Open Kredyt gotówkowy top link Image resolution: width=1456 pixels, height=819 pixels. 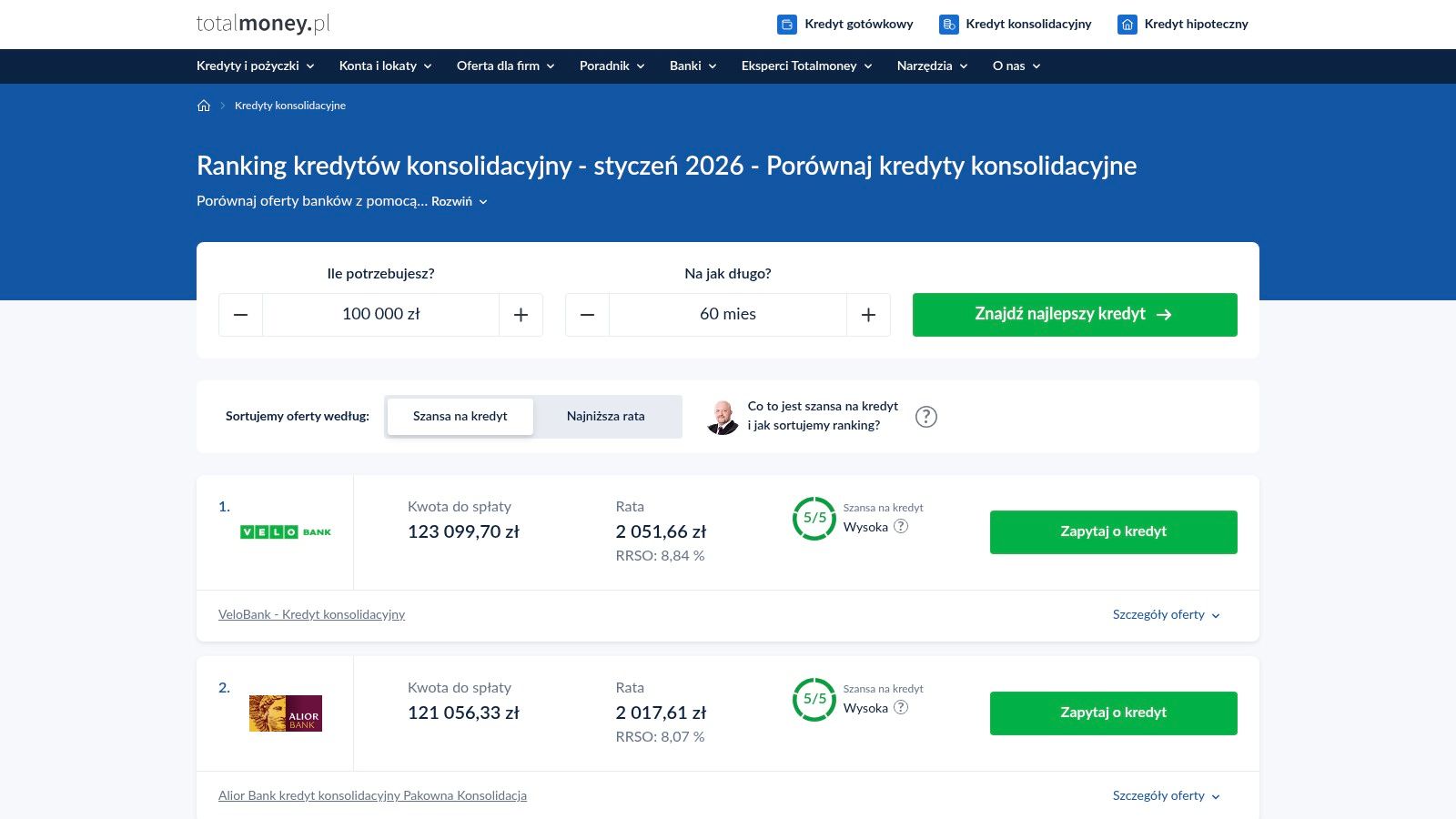pyautogui.click(x=845, y=25)
